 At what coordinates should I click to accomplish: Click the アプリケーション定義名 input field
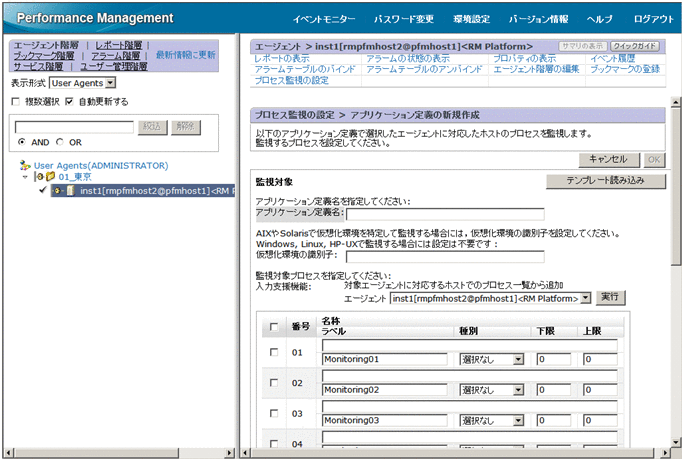(x=444, y=213)
